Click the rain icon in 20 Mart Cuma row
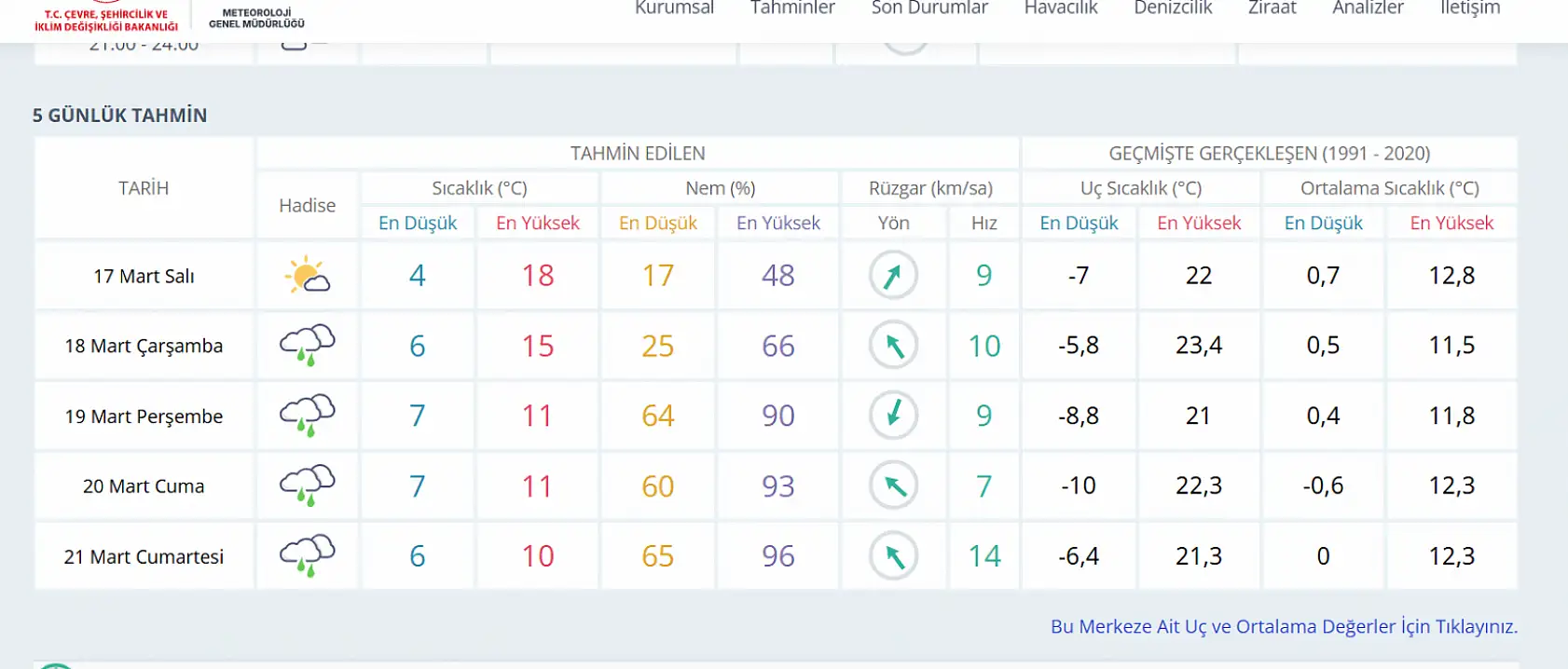Screen dimensions: 1568x669 (x=308, y=485)
